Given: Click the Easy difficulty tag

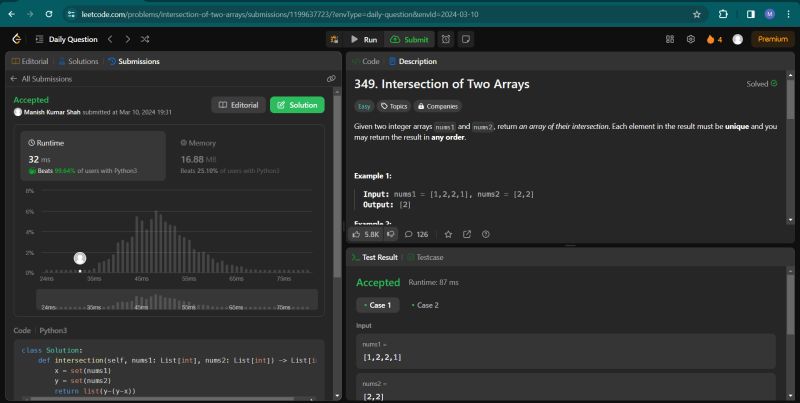Looking at the screenshot, I should (364, 107).
